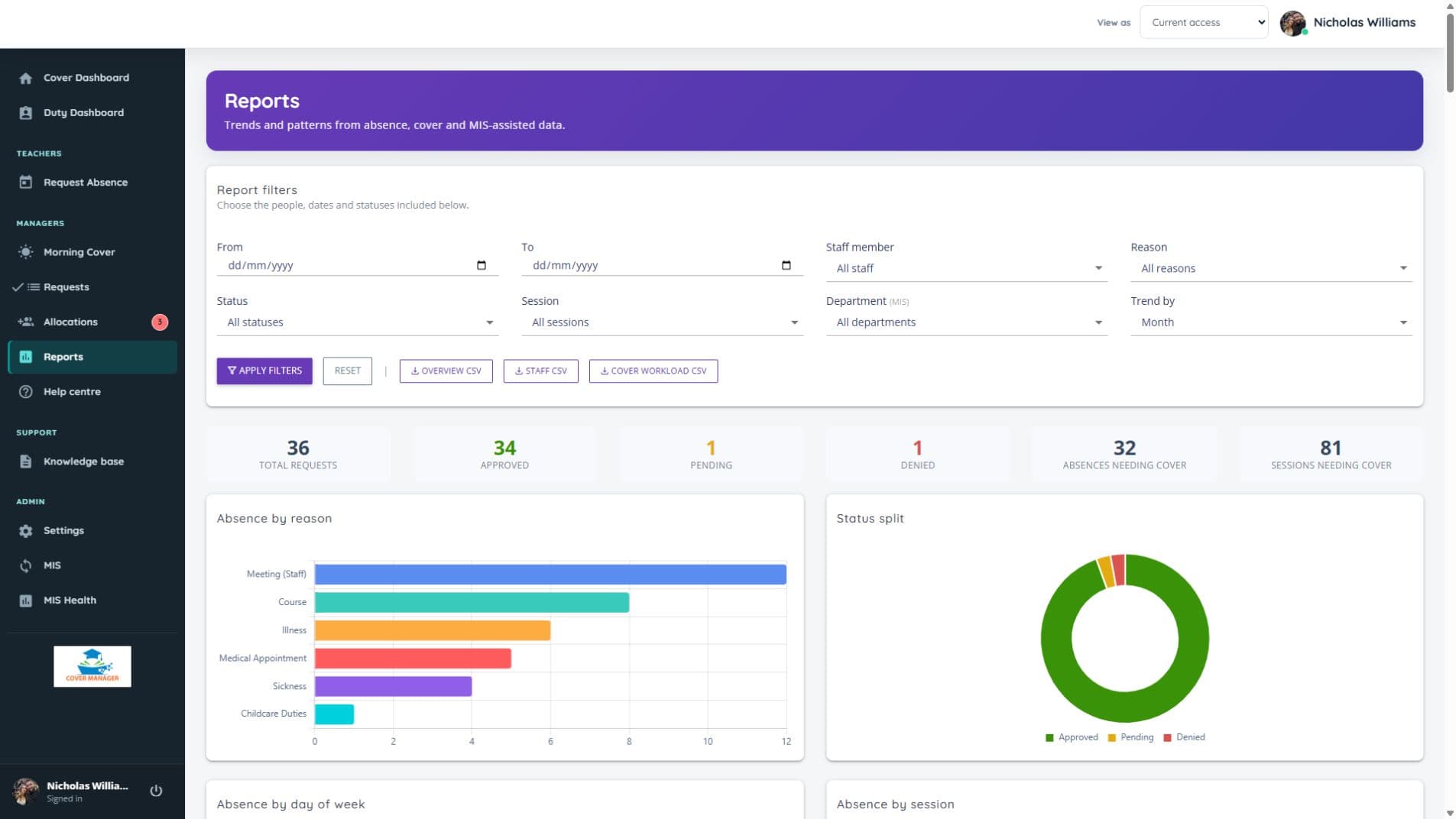
Task: Download the Overview CSV
Action: tap(446, 371)
